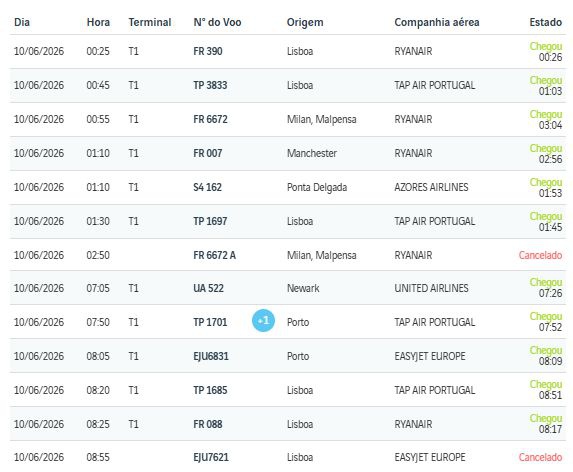Open flight S4 162 from Ponta Delgada
Image resolution: width=573 pixels, height=472 pixels.
[x=288, y=187]
